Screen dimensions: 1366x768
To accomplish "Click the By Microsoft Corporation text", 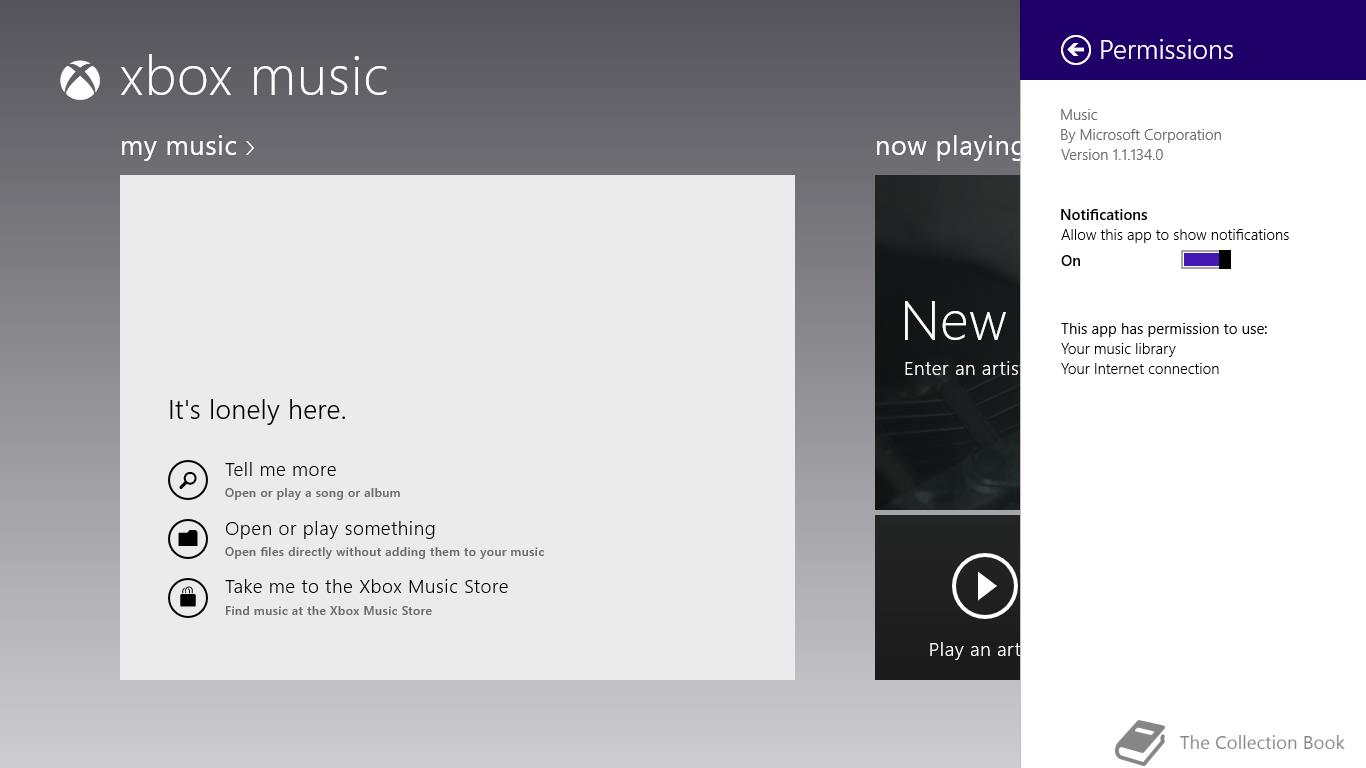I will tap(1141, 135).
